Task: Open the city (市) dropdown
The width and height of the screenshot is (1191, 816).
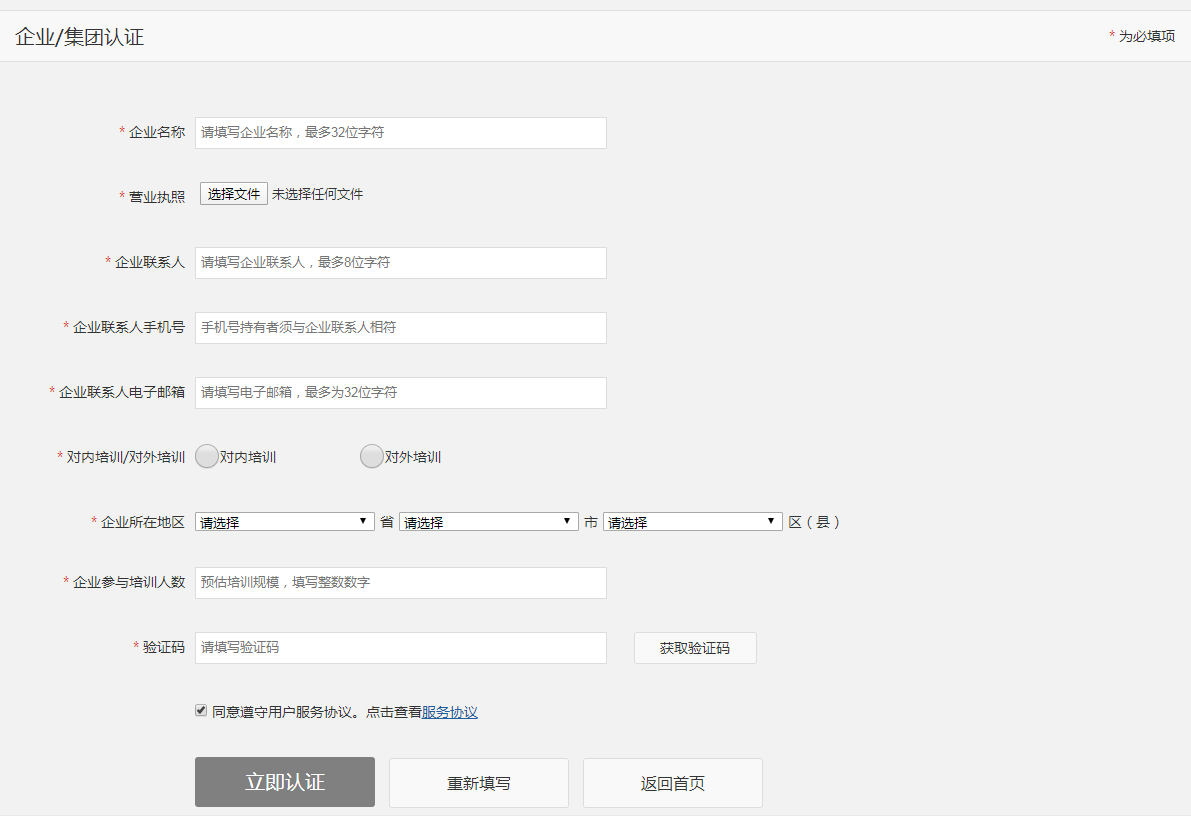Action: pyautogui.click(x=488, y=522)
